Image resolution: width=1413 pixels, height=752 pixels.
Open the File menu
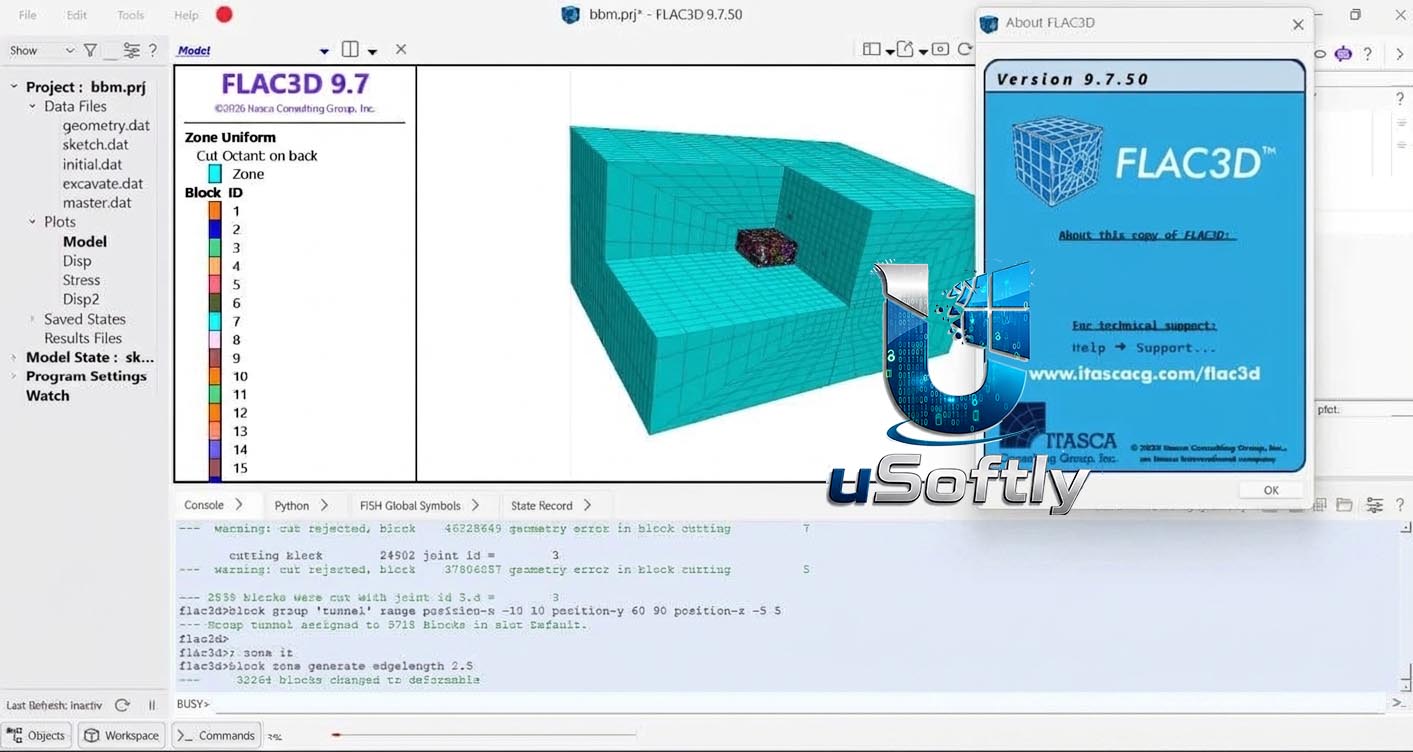(x=28, y=15)
